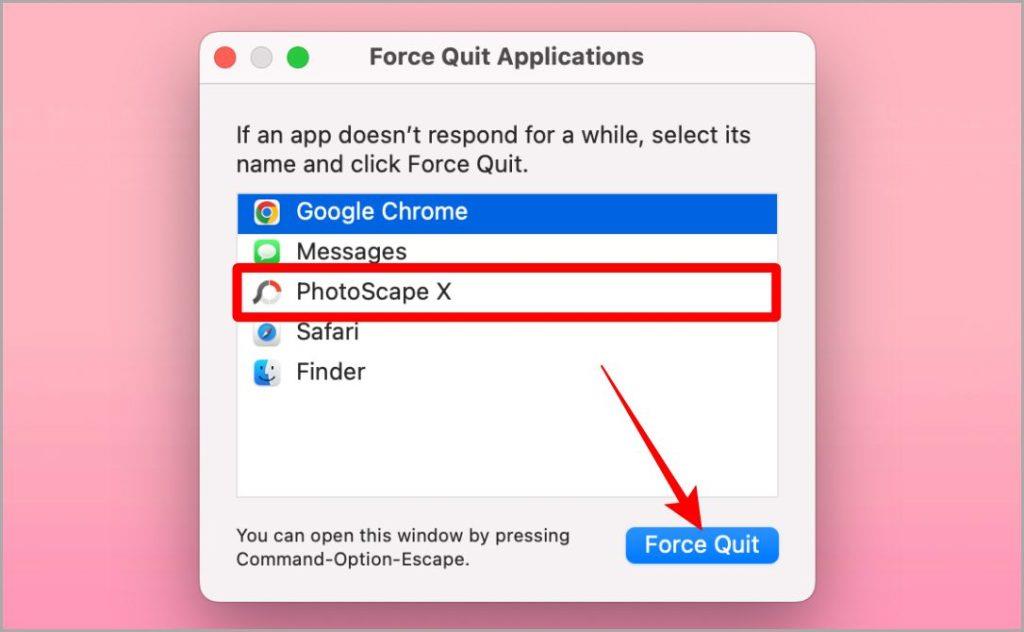Select the Google Chrome list entry

(x=507, y=213)
